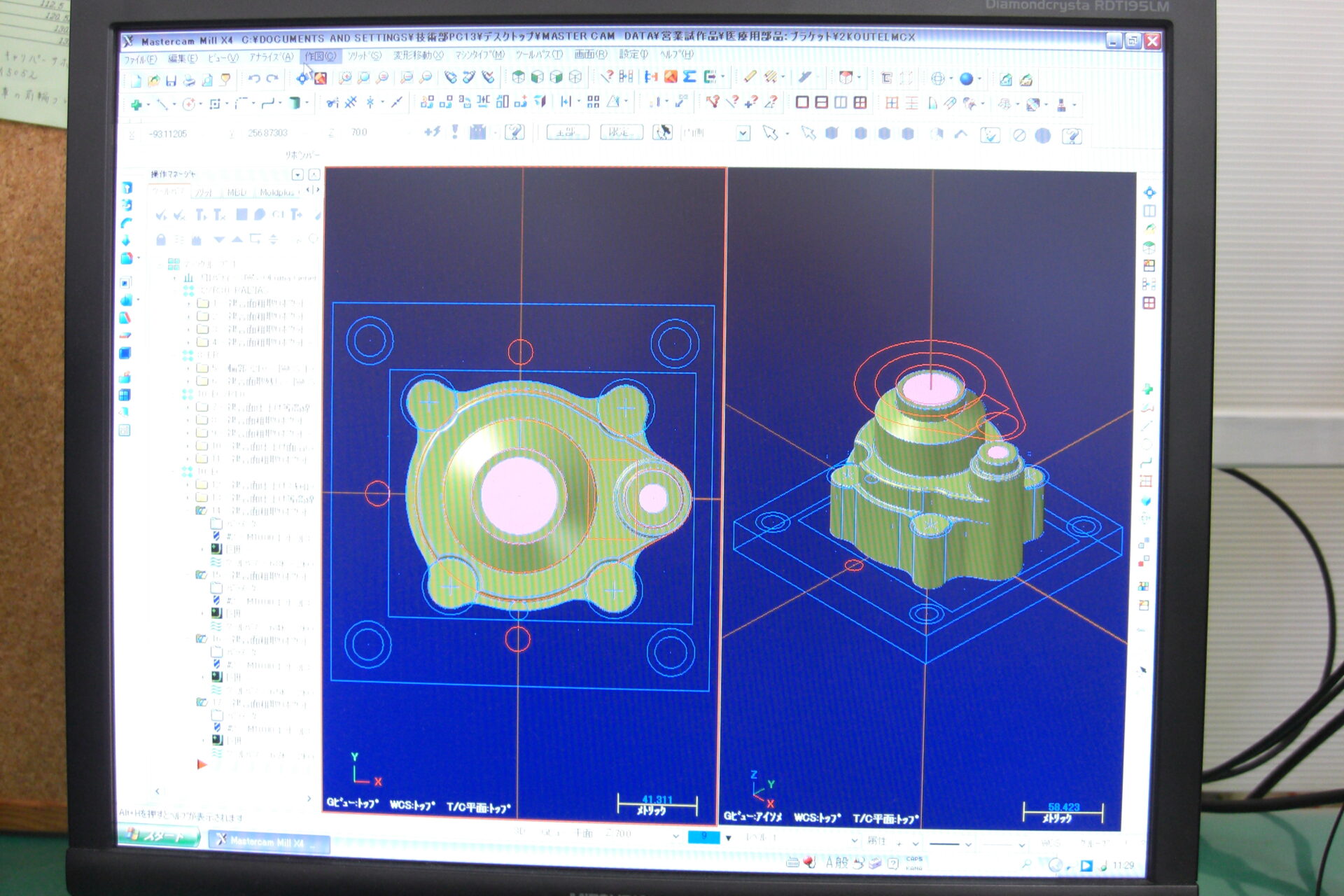The image size is (1344, 896).
Task: Open the selection arrow cursor dropdown
Action: point(786,133)
